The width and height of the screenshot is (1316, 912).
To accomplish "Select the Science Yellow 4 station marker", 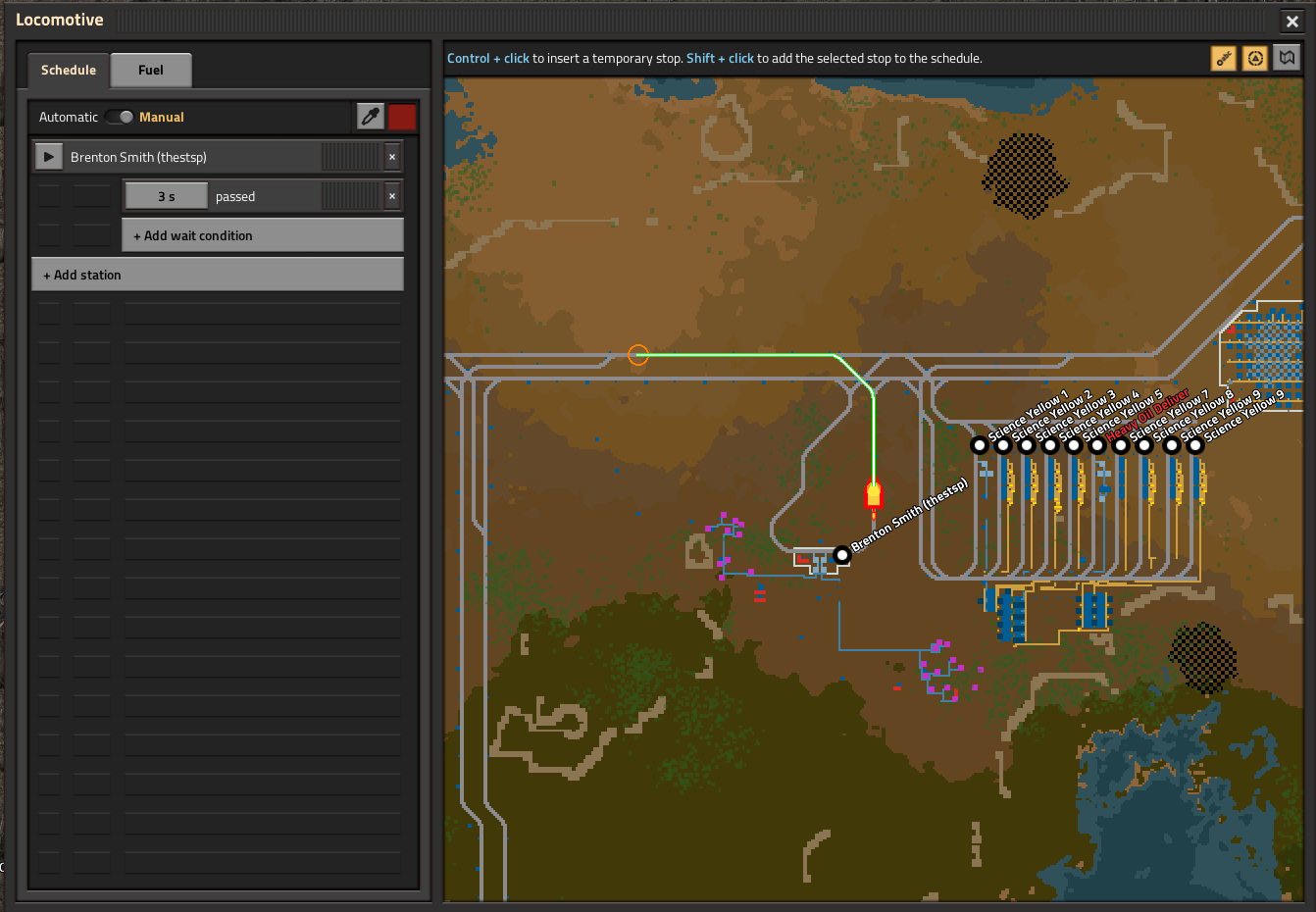I will tap(1050, 445).
